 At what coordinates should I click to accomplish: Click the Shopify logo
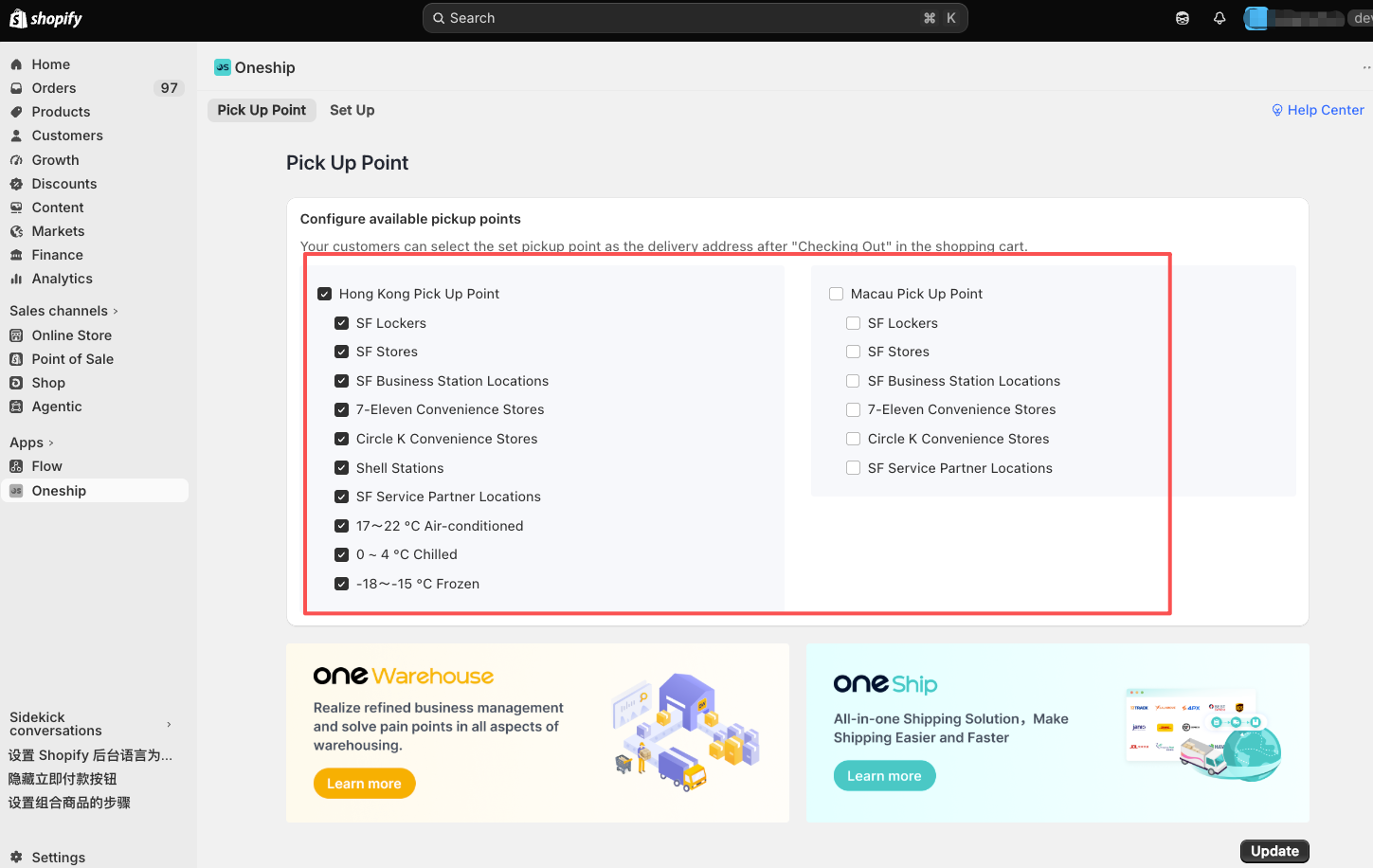point(45,18)
